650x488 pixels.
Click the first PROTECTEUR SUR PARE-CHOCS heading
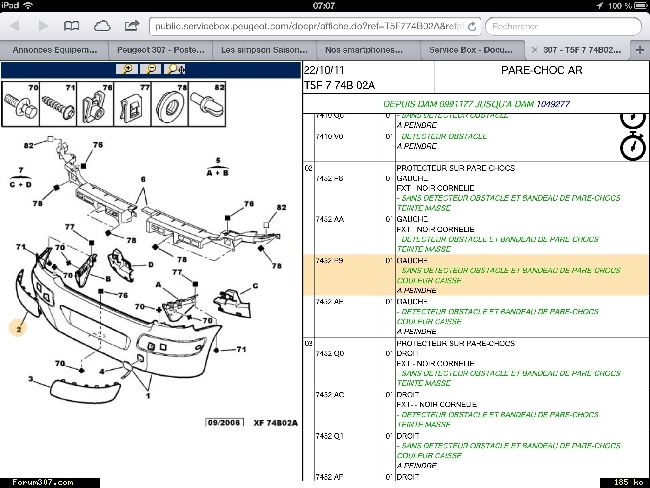pyautogui.click(x=456, y=168)
